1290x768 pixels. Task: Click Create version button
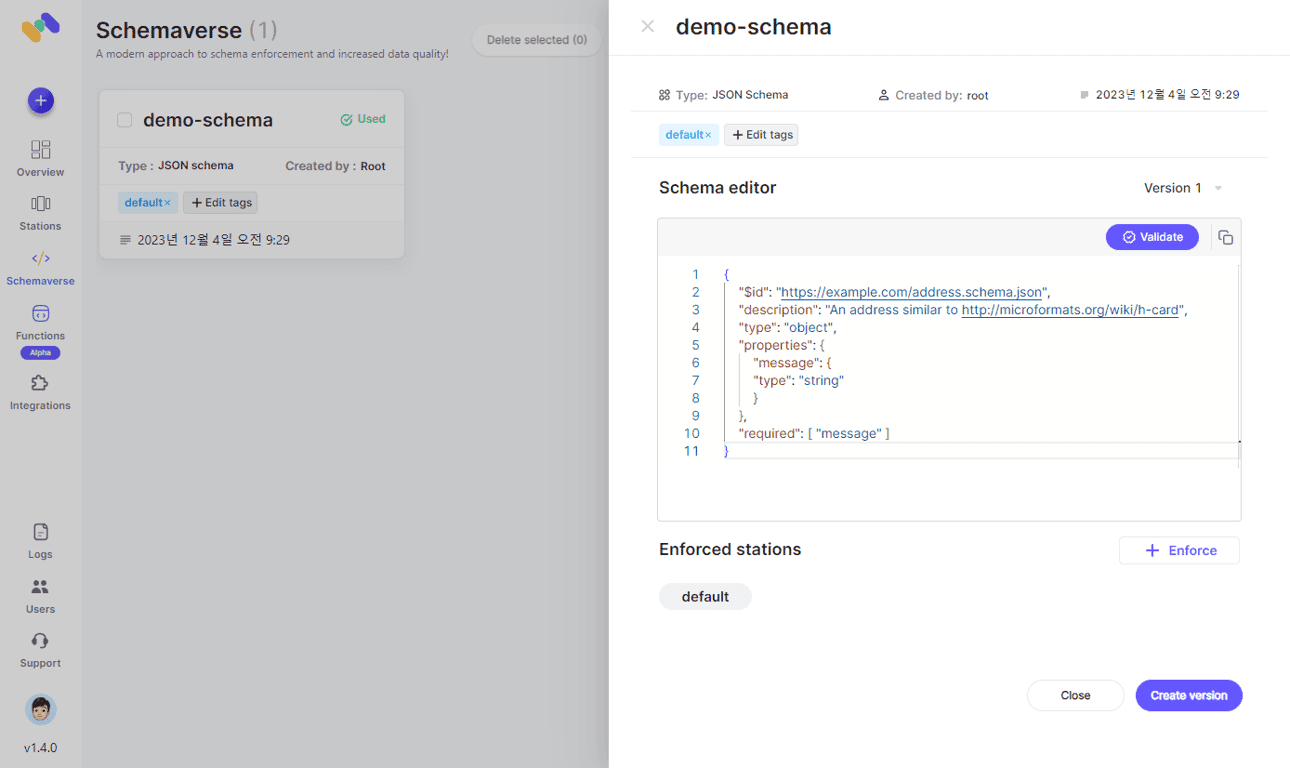tap(1189, 695)
